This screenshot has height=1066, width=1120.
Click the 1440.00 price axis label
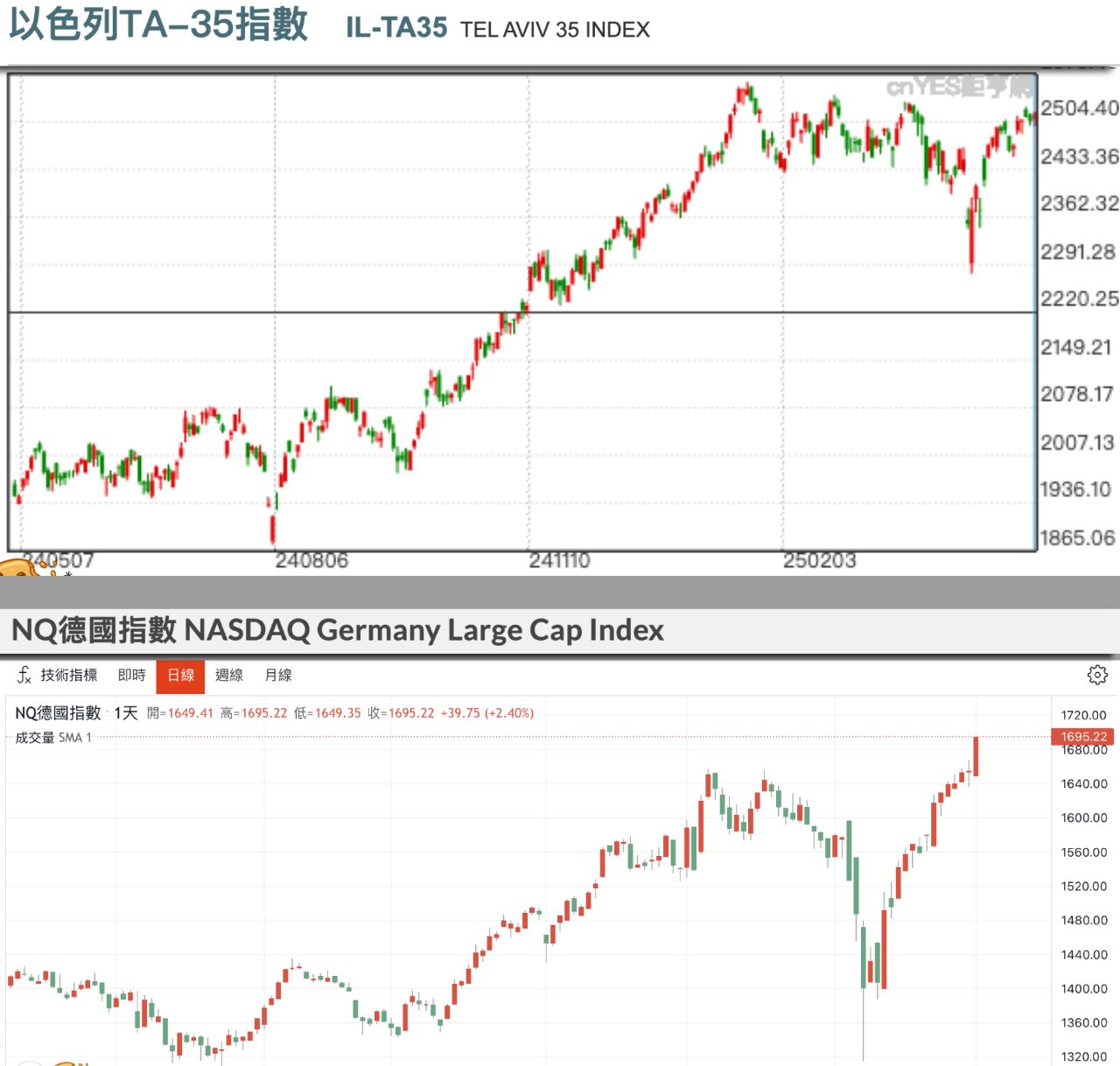pyautogui.click(x=1083, y=955)
